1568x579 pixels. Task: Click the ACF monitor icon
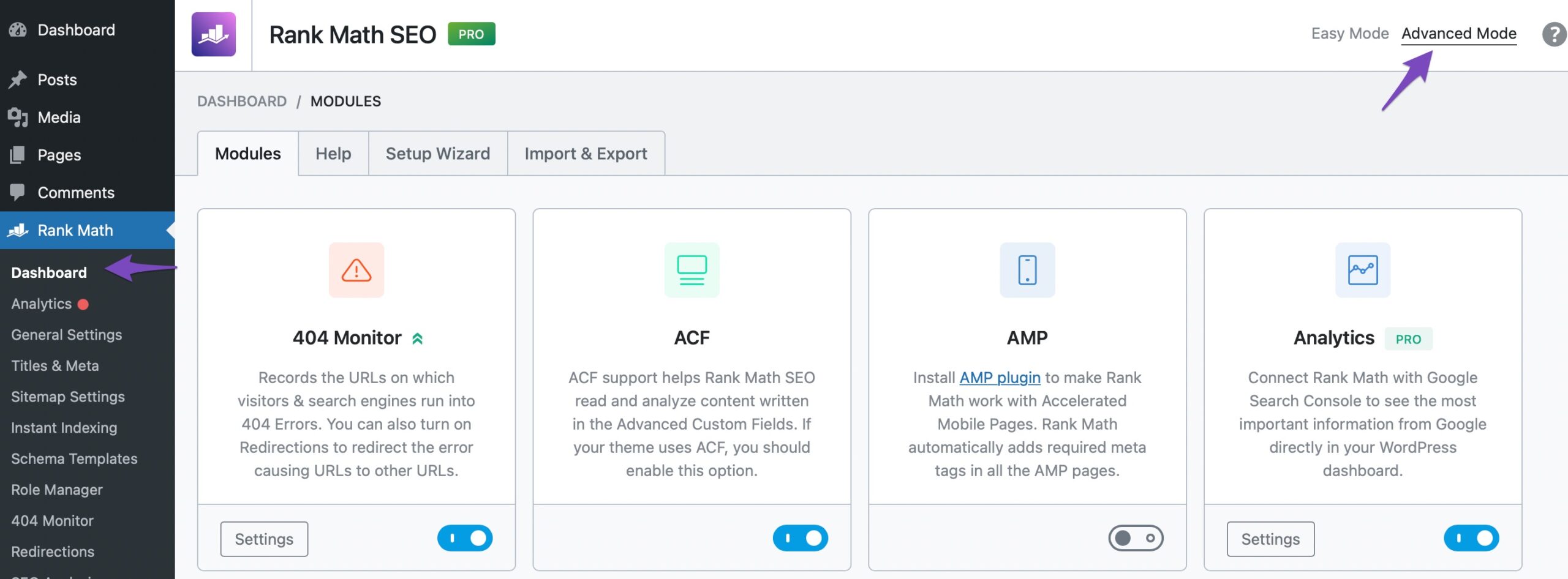(x=692, y=270)
